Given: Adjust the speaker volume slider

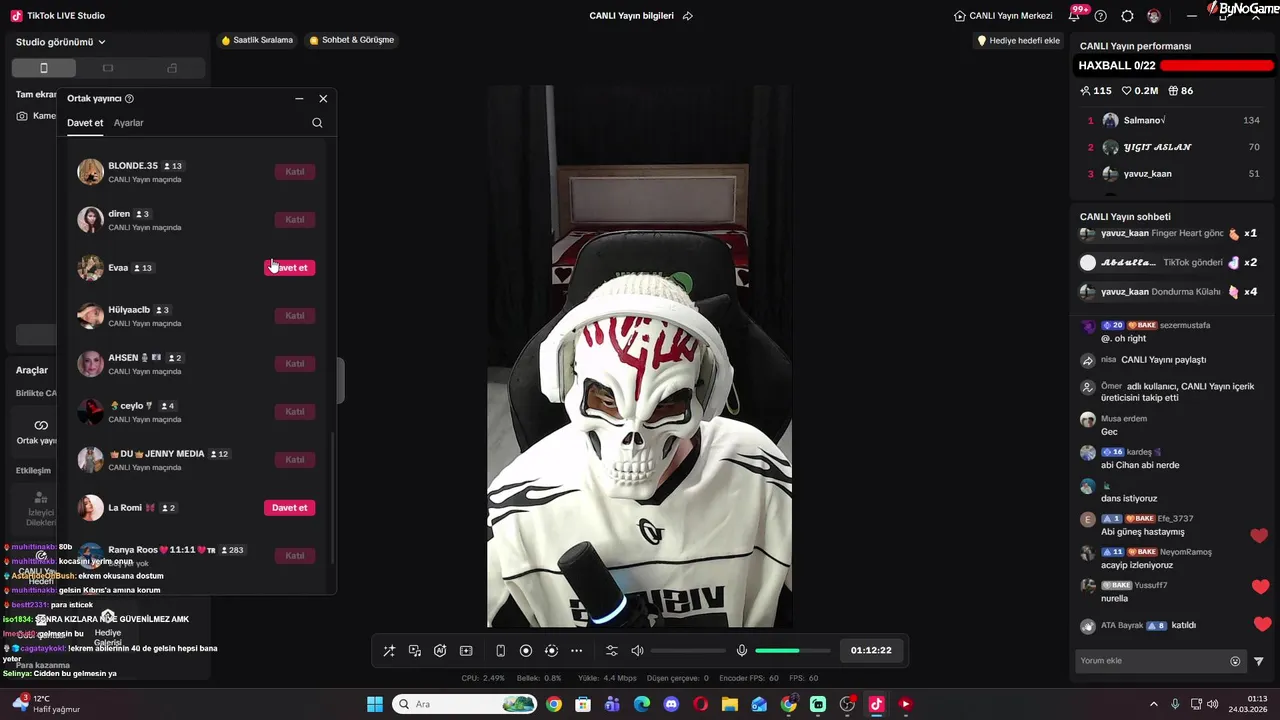Looking at the screenshot, I should pyautogui.click(x=688, y=651).
